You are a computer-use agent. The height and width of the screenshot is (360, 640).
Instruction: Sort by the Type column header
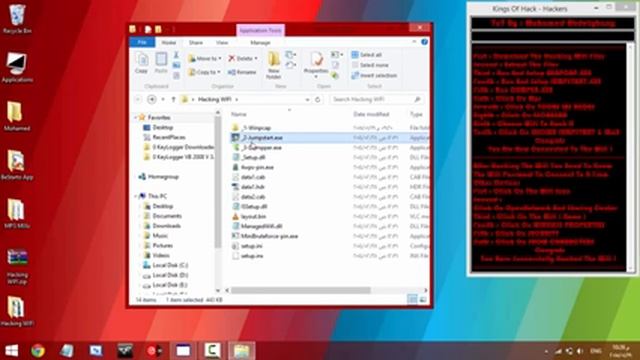coord(416,114)
